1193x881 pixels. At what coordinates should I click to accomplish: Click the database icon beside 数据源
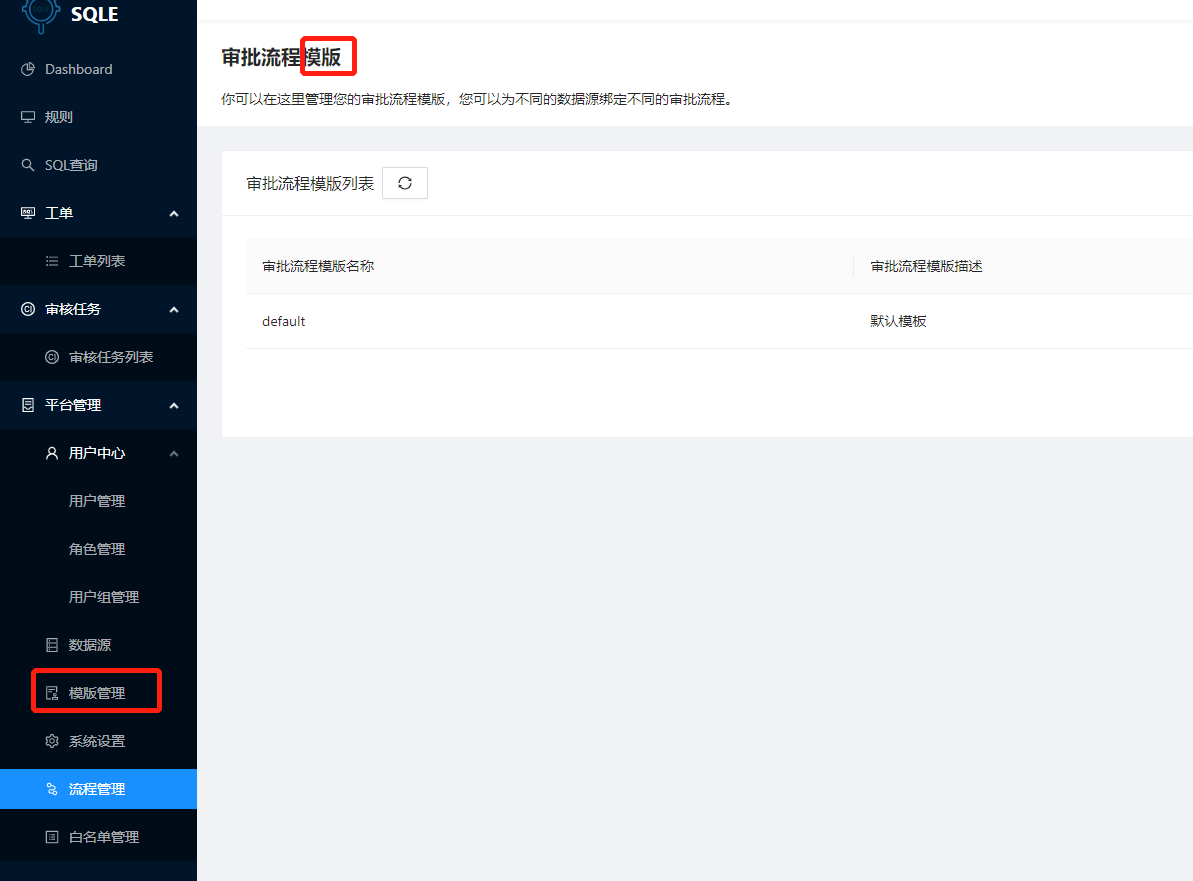click(52, 645)
